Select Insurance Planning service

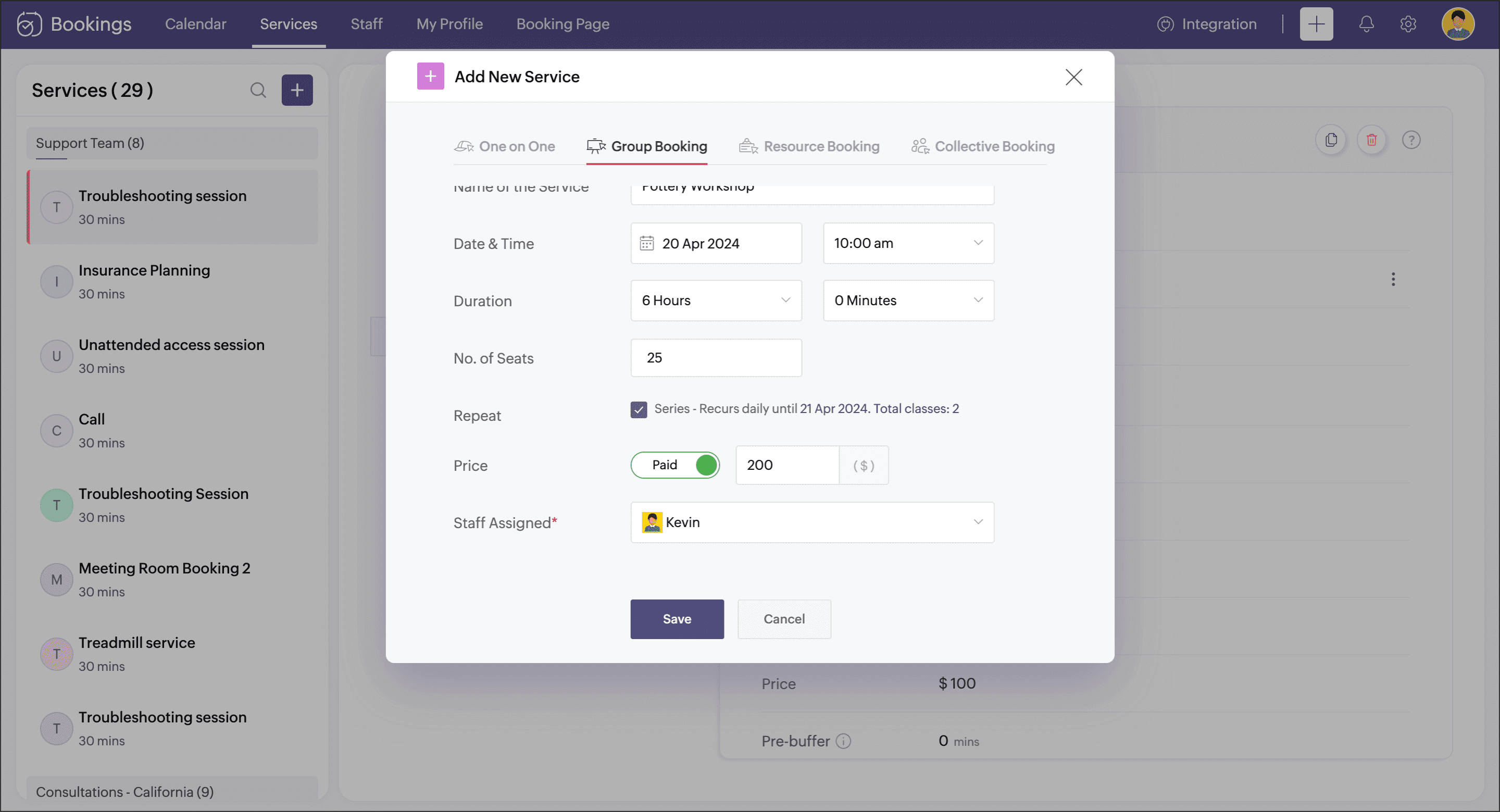pyautogui.click(x=172, y=282)
